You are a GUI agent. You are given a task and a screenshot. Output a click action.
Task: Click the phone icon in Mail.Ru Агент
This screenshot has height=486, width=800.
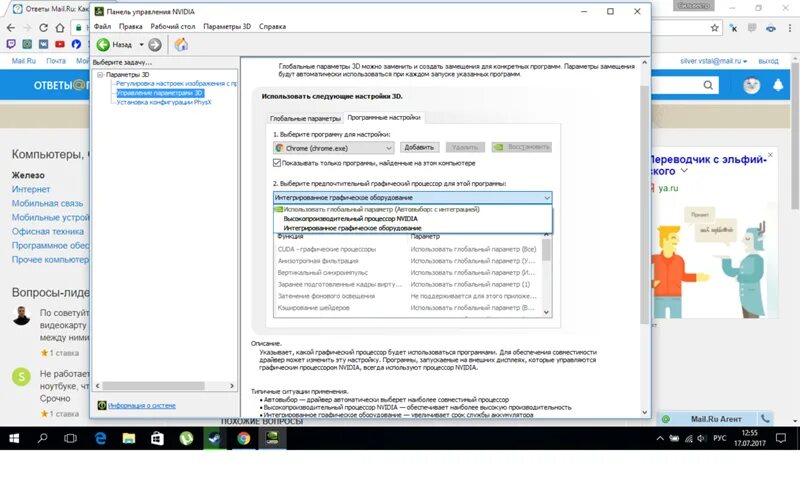(x=765, y=419)
